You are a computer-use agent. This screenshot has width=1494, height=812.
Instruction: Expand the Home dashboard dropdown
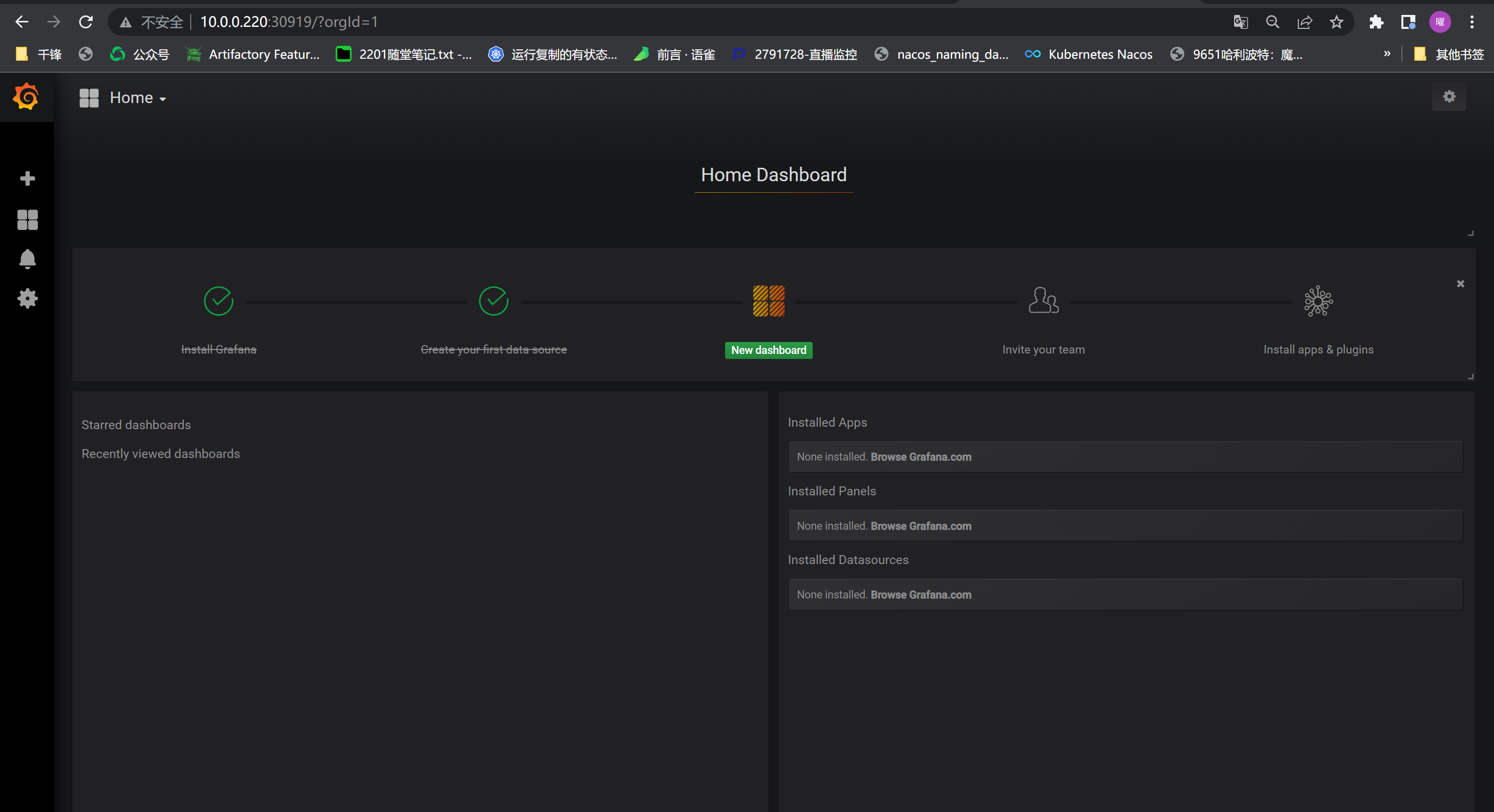click(x=138, y=98)
